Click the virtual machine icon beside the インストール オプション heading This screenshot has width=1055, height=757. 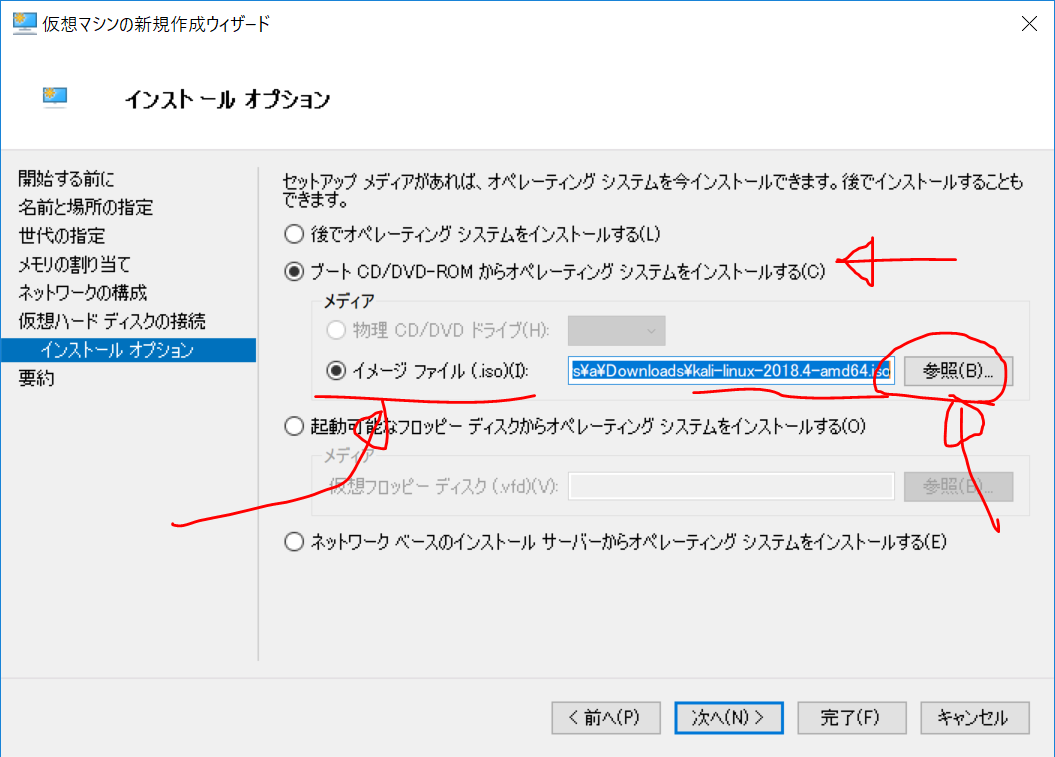point(55,97)
